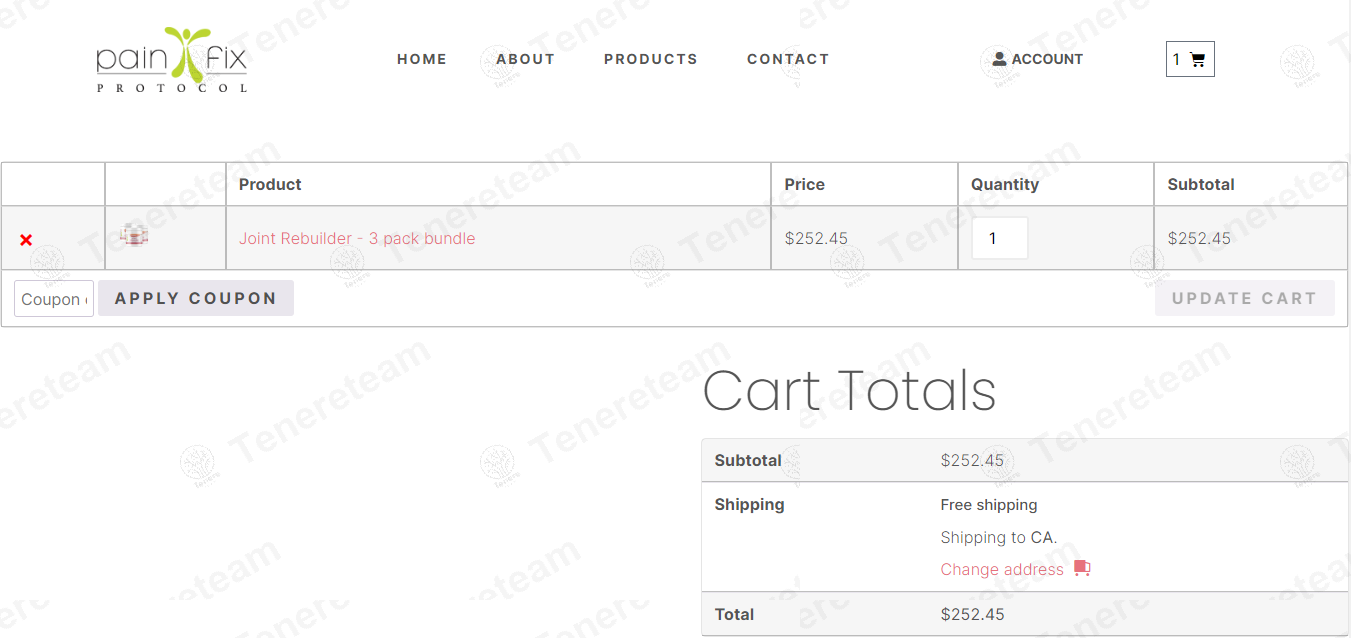1351x638 pixels.
Task: Click the Change address link
Action: click(x=1002, y=569)
